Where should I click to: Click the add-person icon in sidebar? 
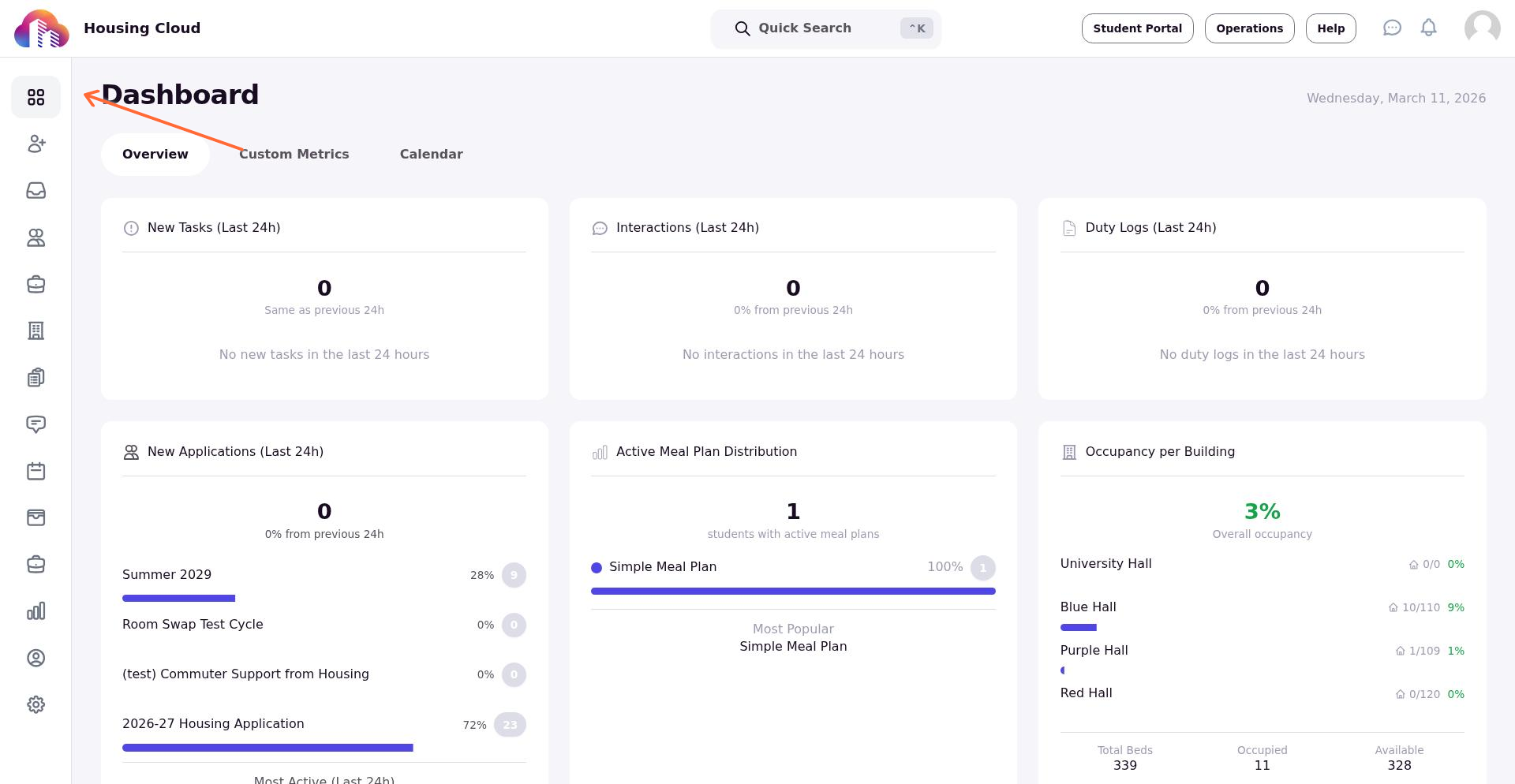[x=36, y=144]
